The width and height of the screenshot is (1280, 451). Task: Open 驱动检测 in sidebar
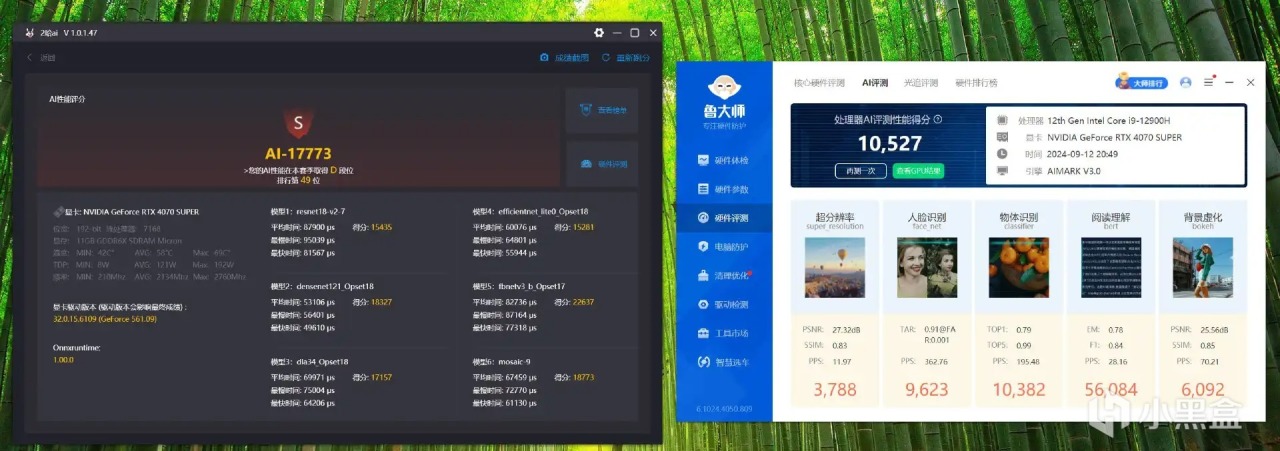click(x=723, y=304)
